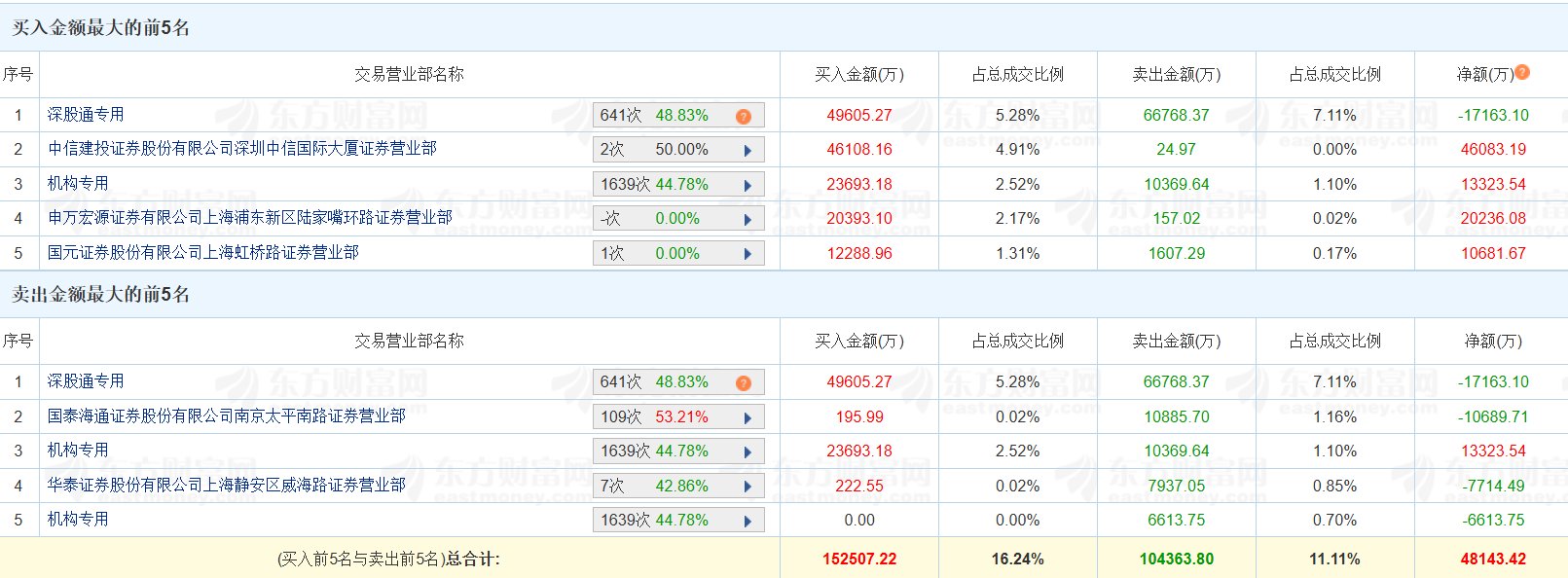
Task: Click 641次 48.83% box in buy table
Action: pos(678,115)
